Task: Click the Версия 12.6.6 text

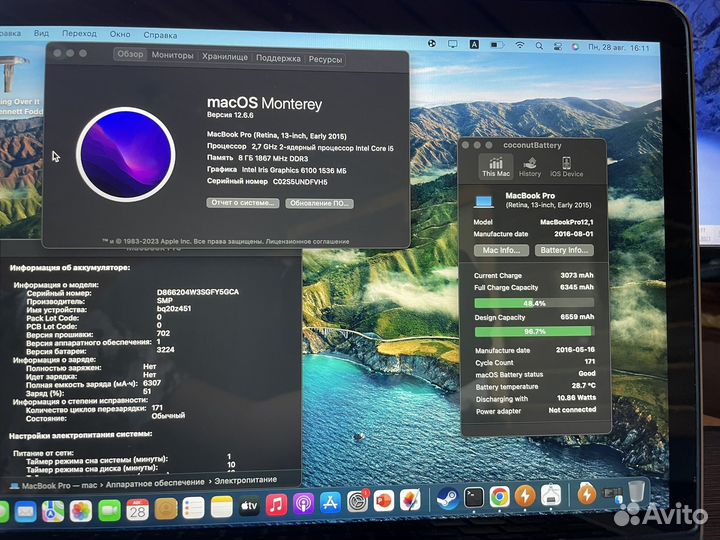Action: [230, 115]
